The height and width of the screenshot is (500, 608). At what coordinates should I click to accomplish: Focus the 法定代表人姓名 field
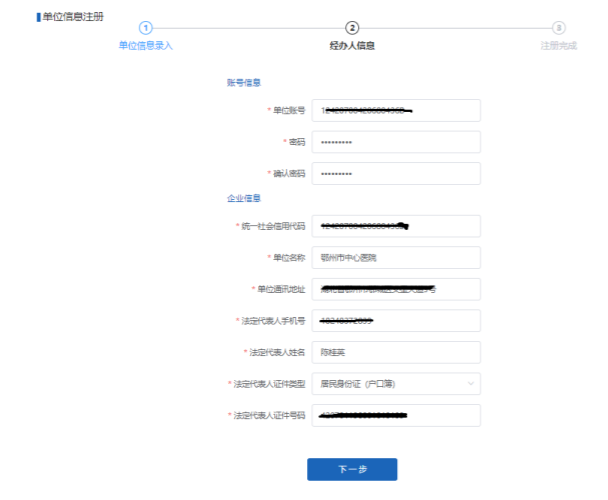click(396, 352)
